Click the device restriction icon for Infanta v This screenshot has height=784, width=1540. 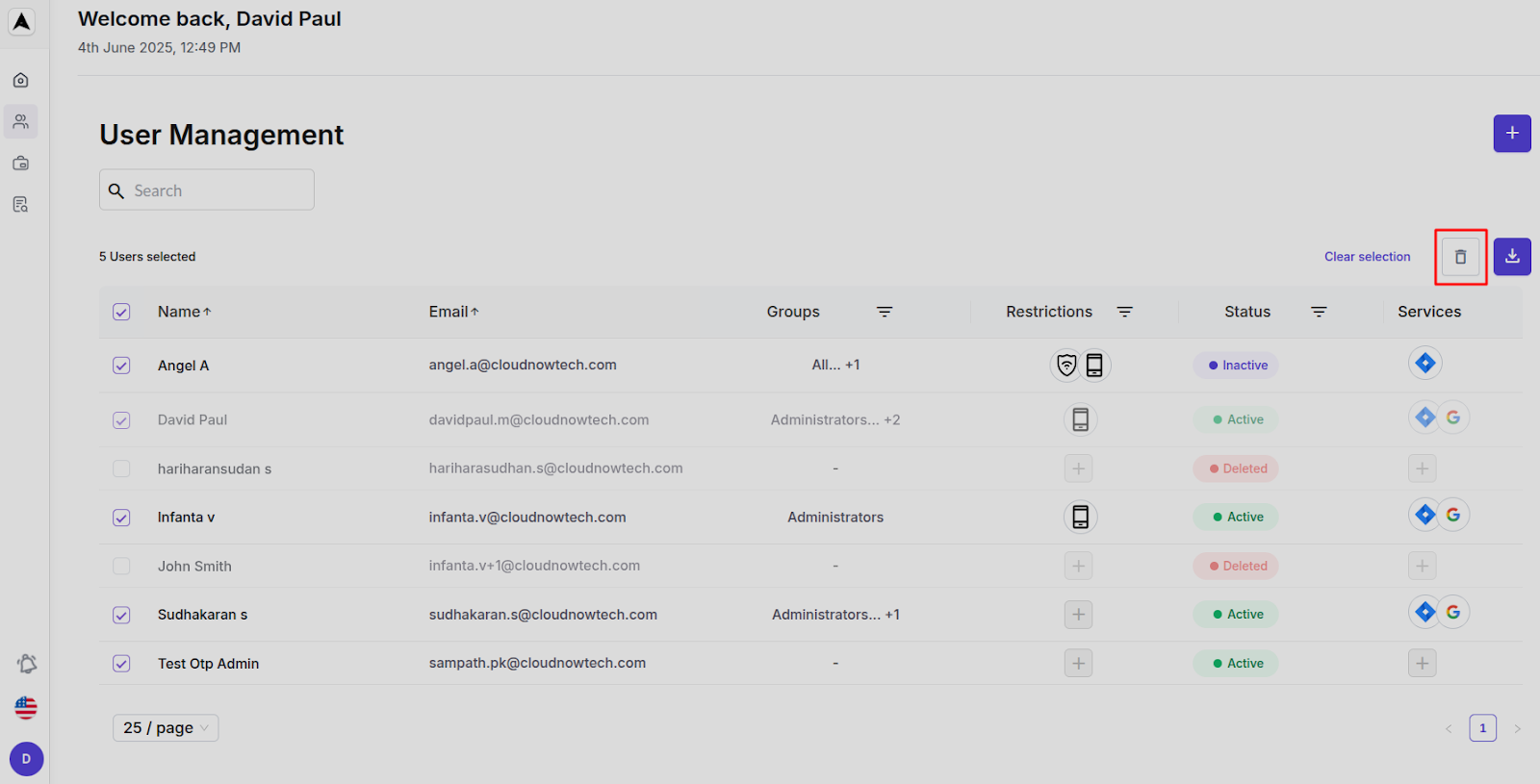tap(1080, 517)
